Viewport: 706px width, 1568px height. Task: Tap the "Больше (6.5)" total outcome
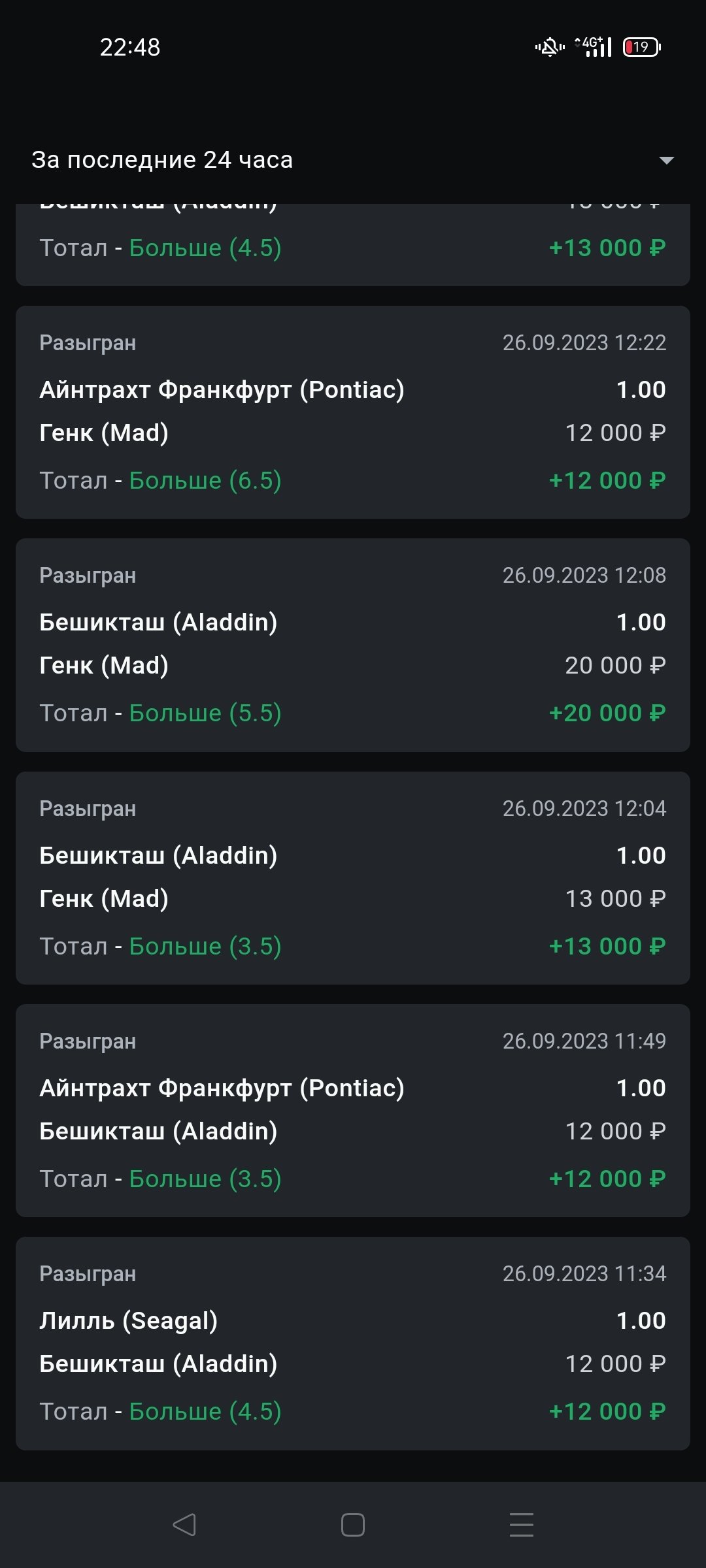(x=205, y=481)
